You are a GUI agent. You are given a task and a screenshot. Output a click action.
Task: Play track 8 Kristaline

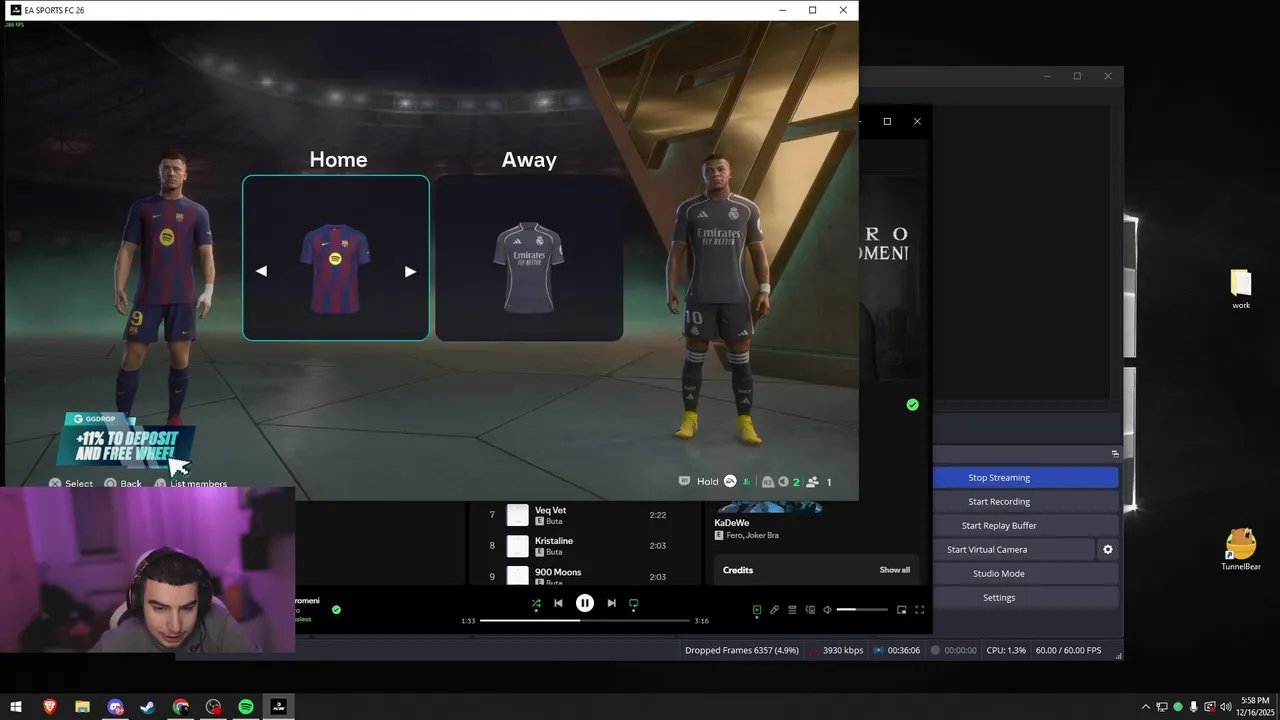(x=585, y=546)
